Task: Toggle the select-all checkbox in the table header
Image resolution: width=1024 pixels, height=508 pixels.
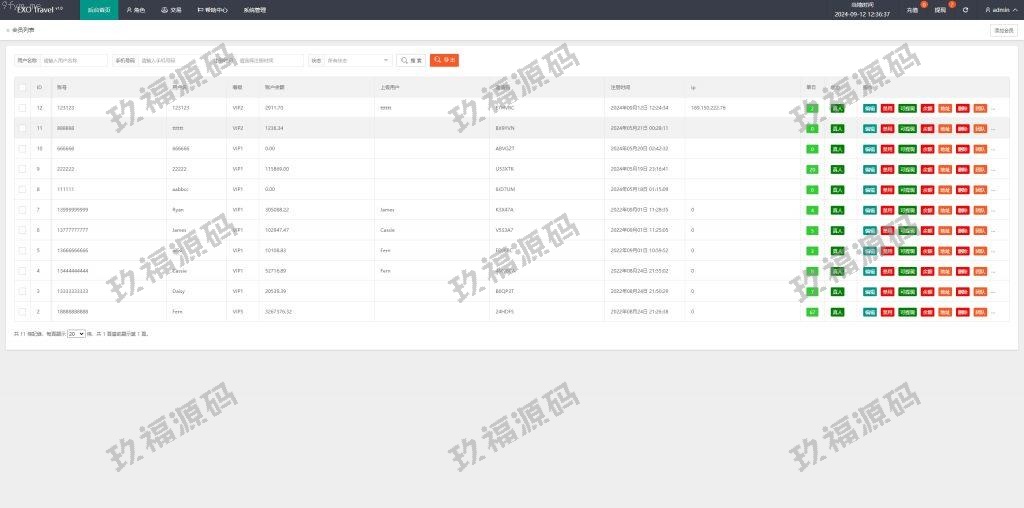Action: [22, 88]
